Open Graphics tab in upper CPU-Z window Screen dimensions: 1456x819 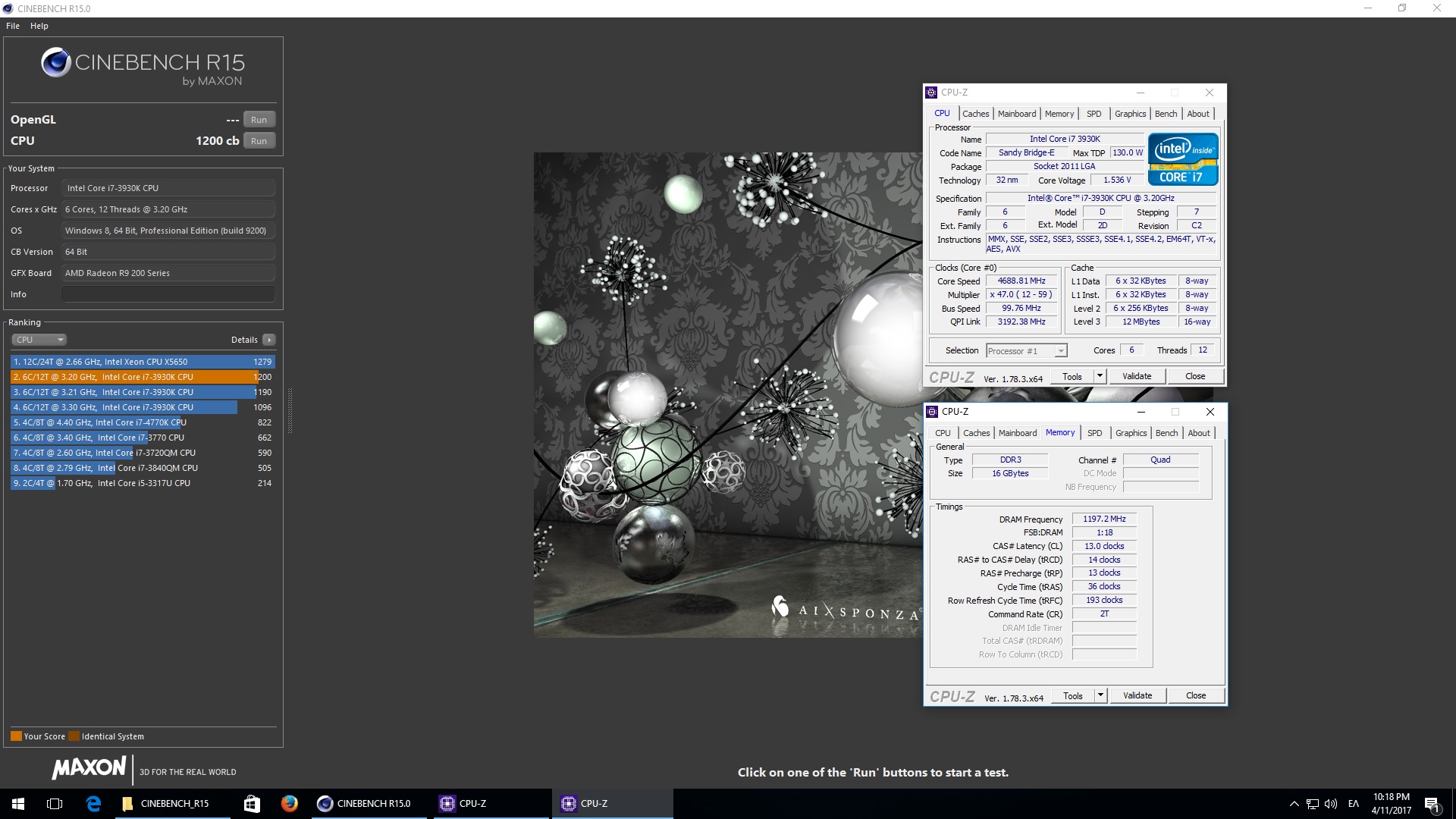(1130, 114)
